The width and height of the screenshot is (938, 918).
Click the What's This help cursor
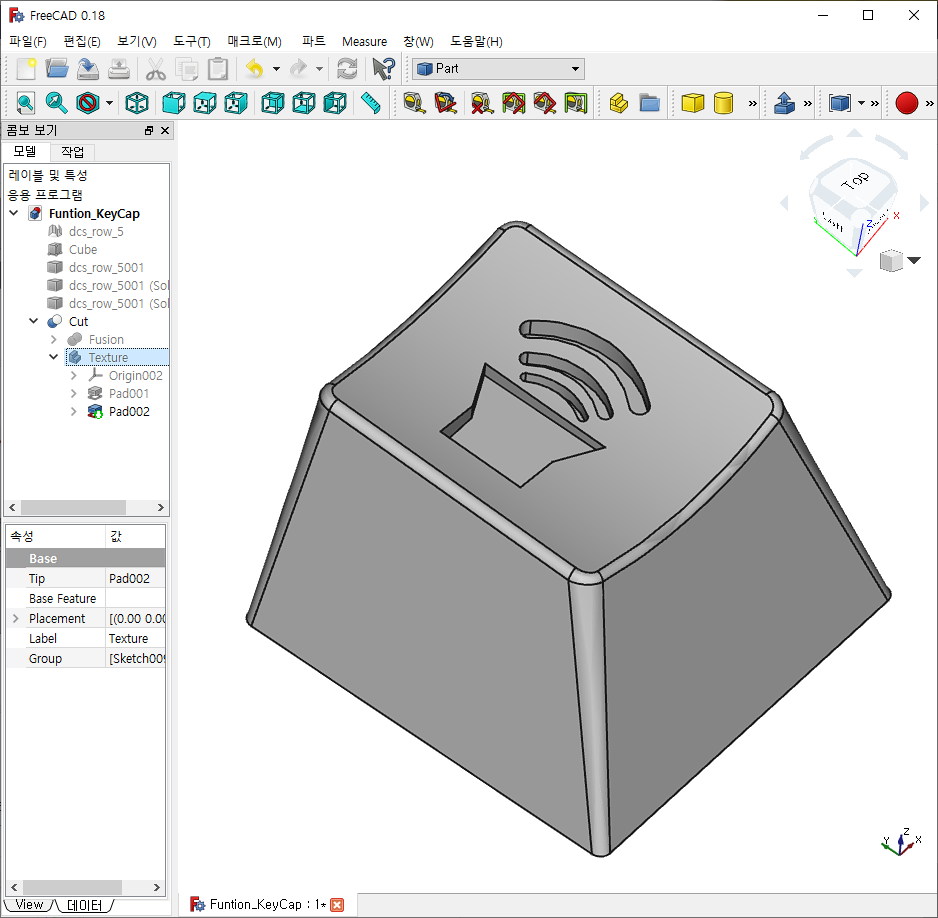pyautogui.click(x=383, y=69)
